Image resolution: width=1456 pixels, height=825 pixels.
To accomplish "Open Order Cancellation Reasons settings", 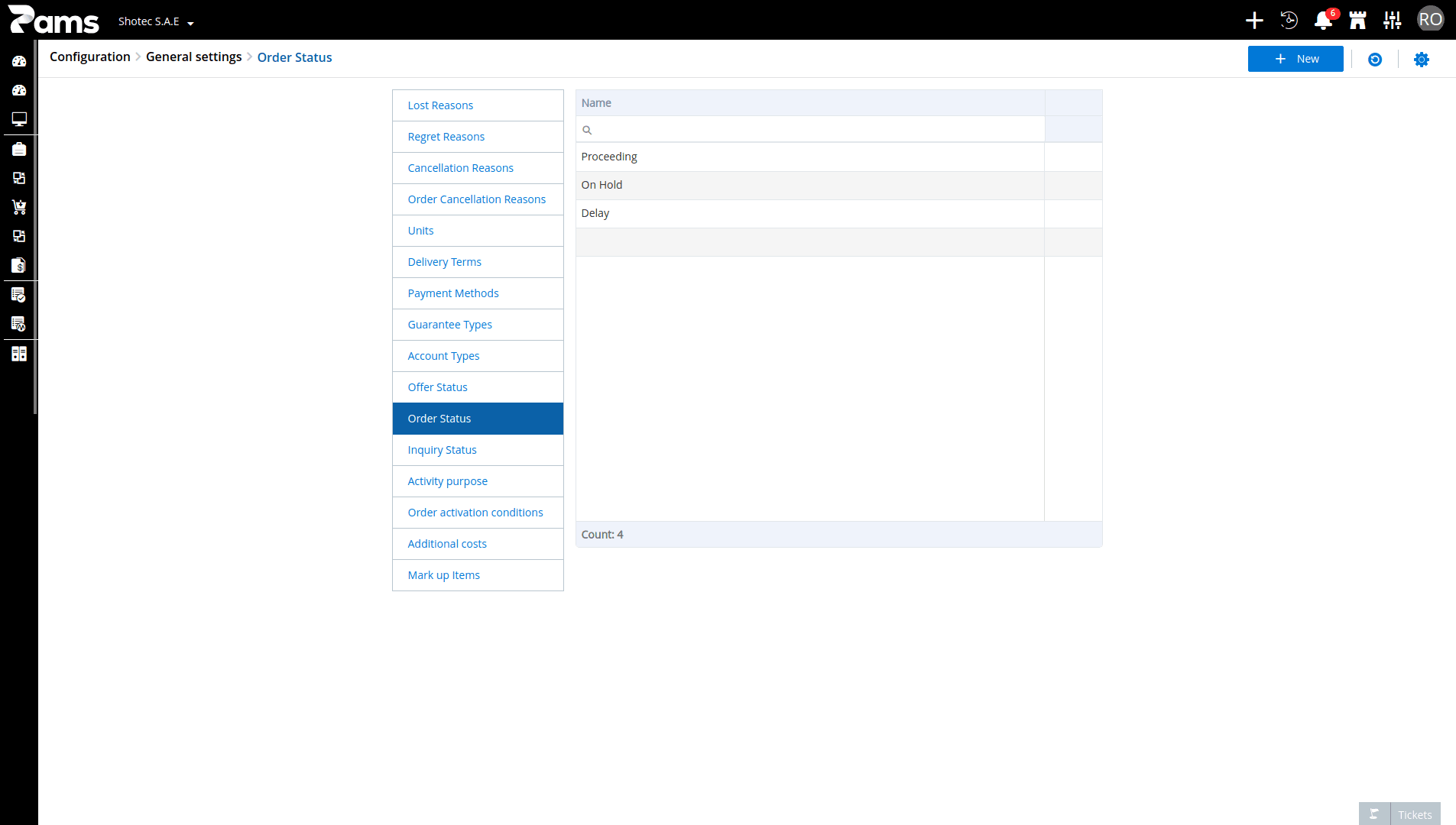I will 478,199.
